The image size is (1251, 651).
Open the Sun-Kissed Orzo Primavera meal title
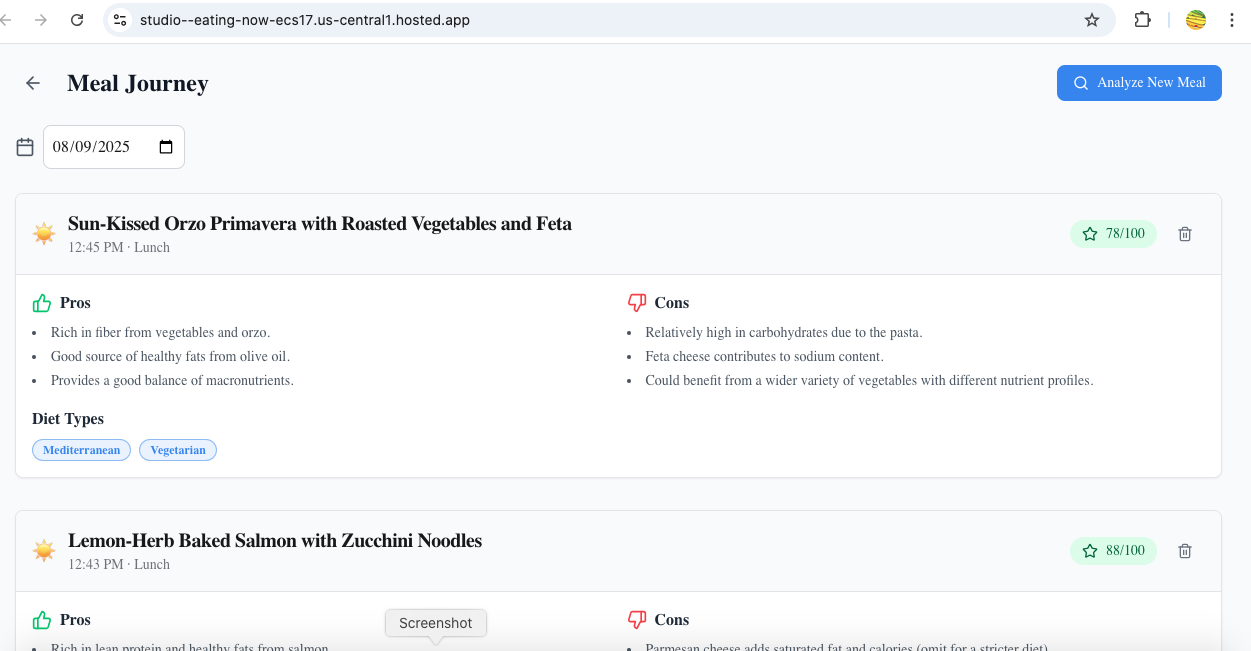point(320,224)
